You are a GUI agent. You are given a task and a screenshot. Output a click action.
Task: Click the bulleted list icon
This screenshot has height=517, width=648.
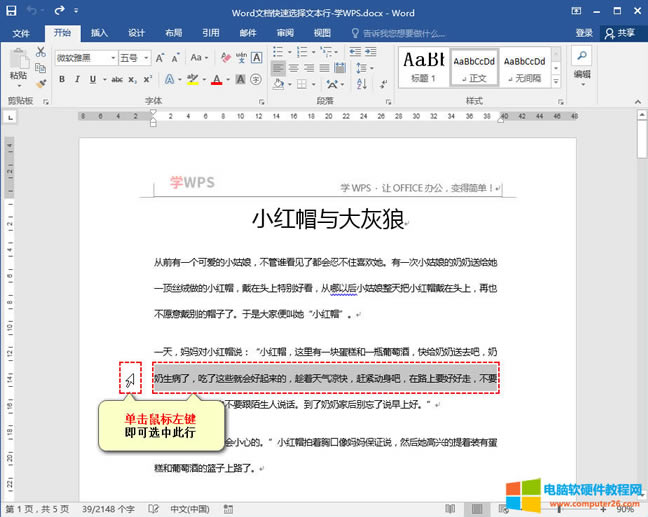pyautogui.click(x=278, y=50)
